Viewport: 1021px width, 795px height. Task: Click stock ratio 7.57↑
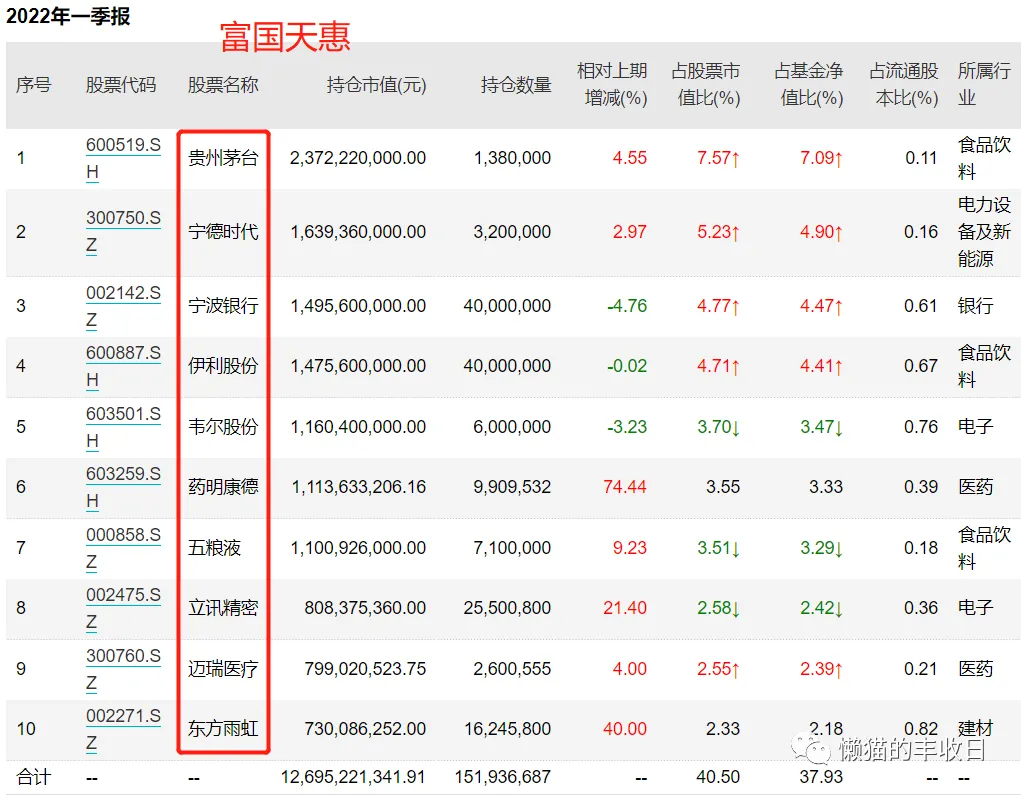coord(718,158)
